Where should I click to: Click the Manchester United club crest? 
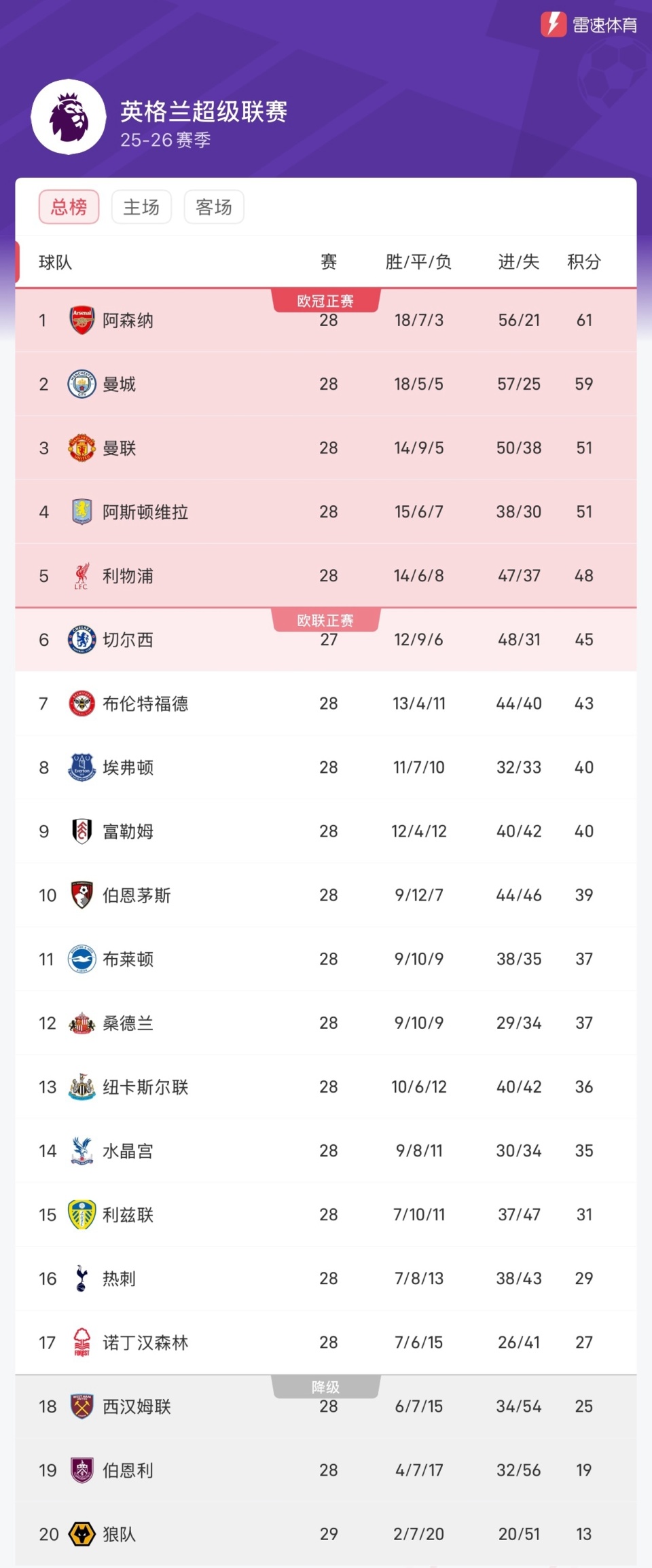coord(81,448)
